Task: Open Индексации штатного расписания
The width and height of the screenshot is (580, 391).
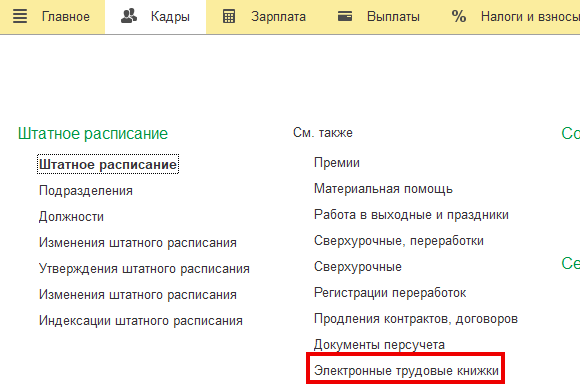Action: 141,320
